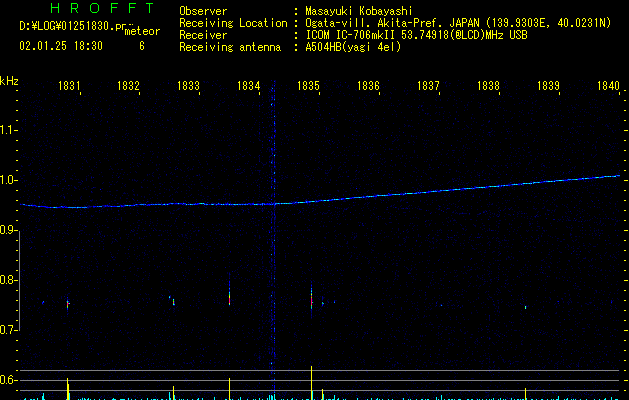
Task: Select the A504HB(yagi 4el) antenna text
Action: pos(353,47)
